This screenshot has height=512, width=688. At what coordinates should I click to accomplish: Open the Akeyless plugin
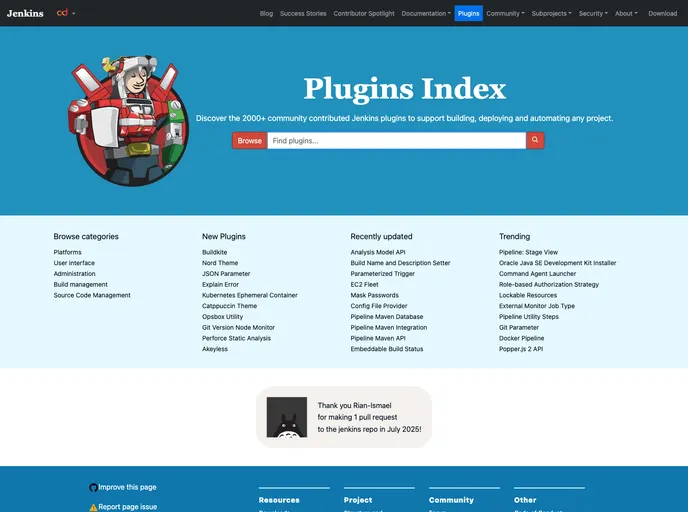click(215, 349)
